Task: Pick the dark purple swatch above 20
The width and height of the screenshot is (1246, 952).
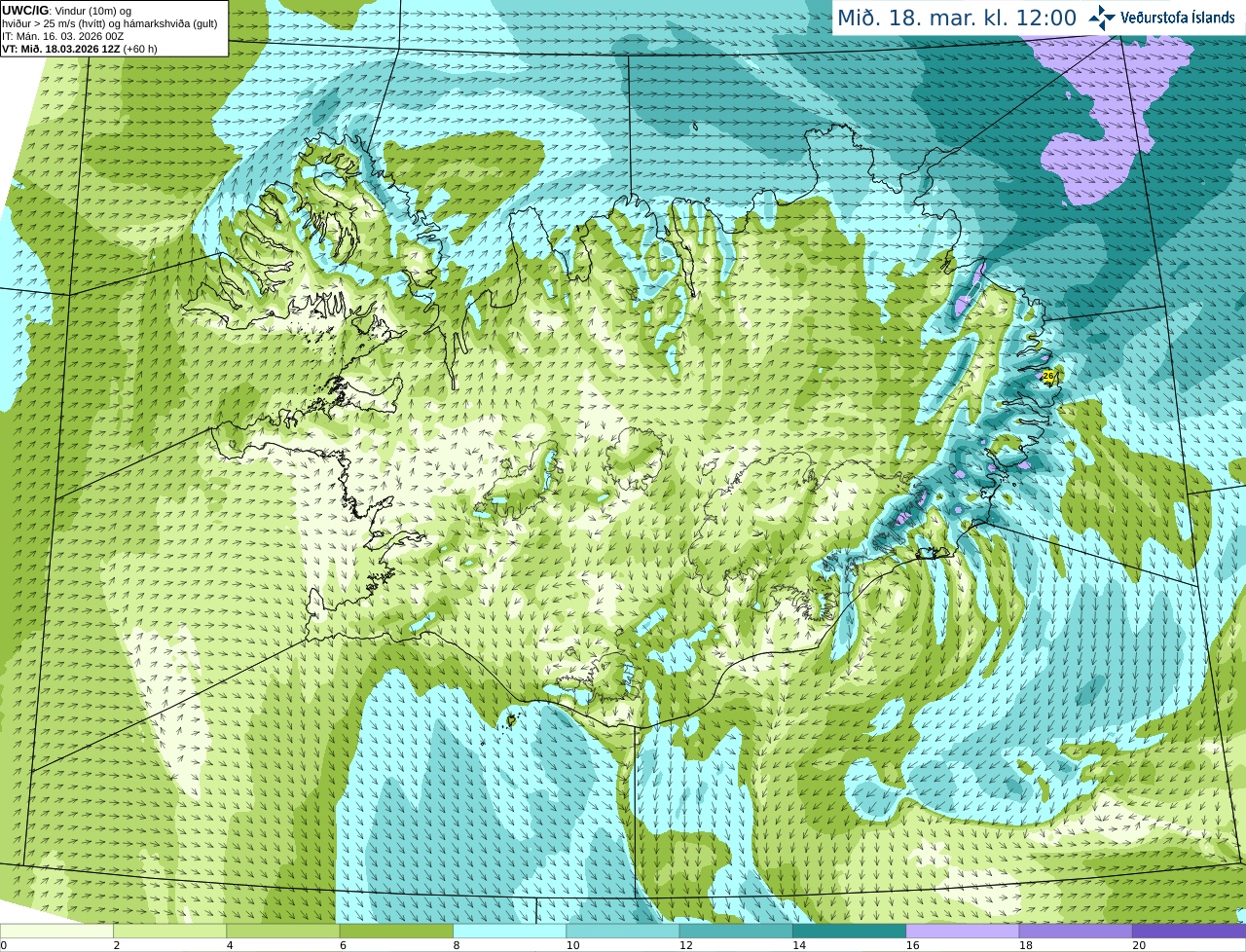Action: coord(1189,931)
